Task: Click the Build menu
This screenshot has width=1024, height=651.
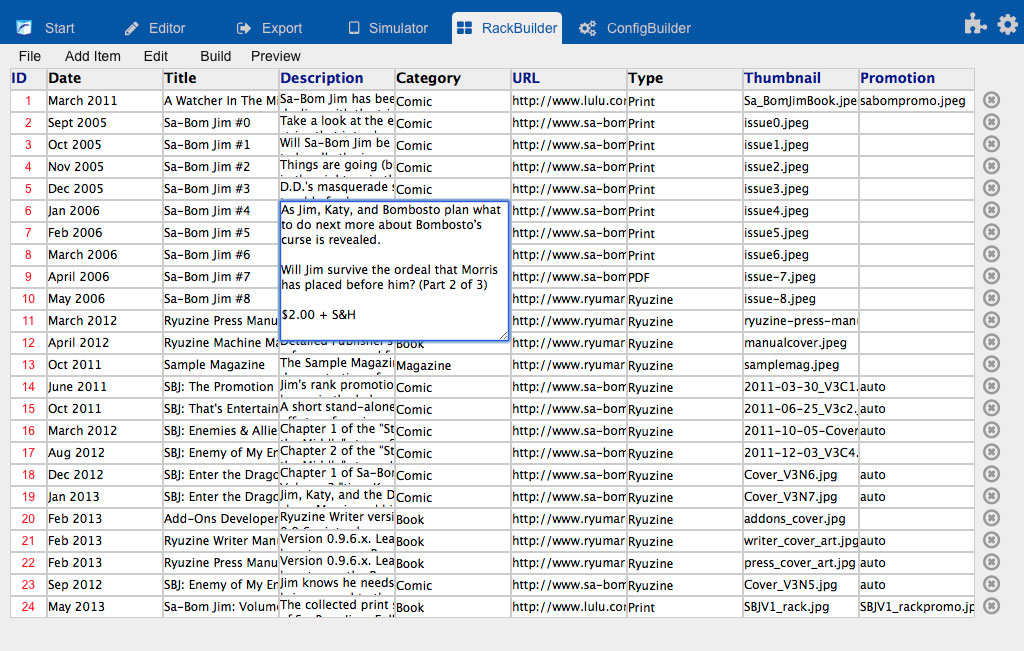Action: (x=215, y=56)
